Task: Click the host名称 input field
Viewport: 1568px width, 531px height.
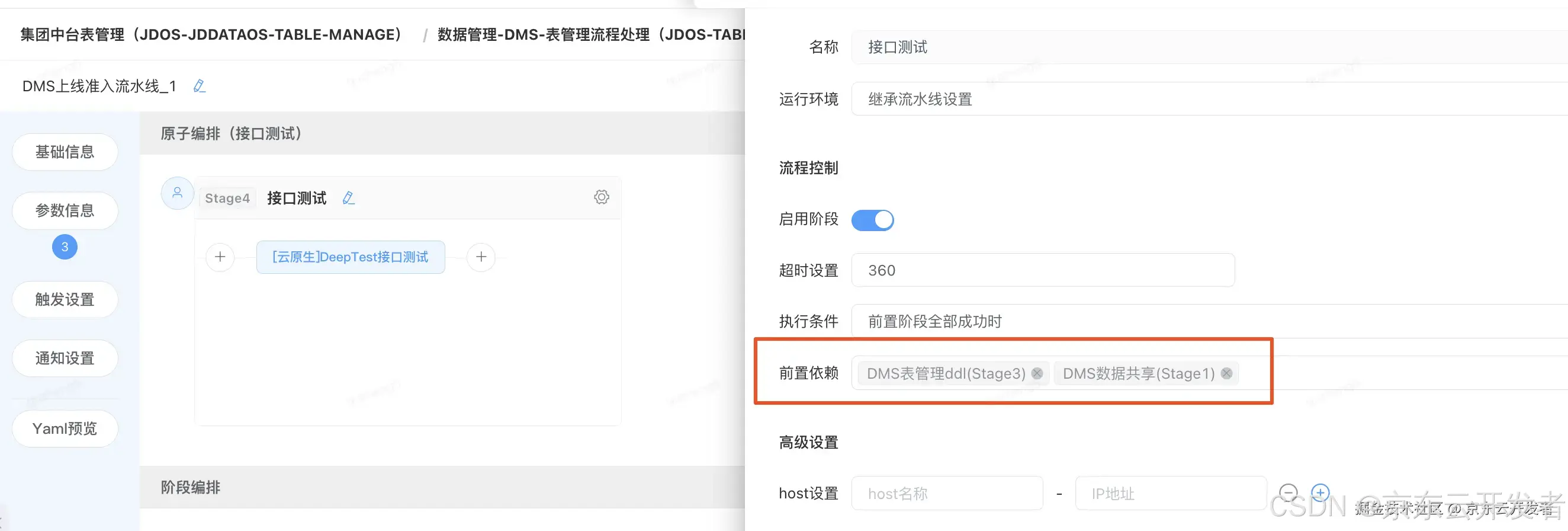Action: click(947, 492)
